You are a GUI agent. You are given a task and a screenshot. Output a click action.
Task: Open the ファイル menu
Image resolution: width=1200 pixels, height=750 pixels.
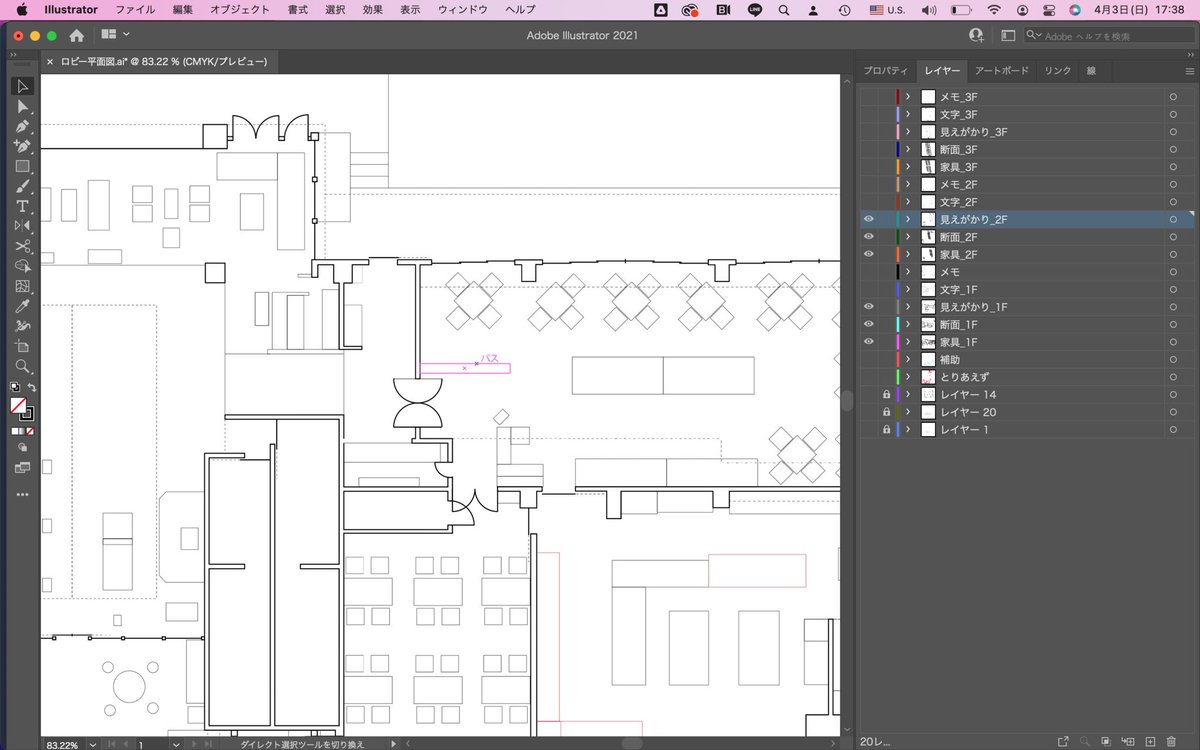click(135, 10)
